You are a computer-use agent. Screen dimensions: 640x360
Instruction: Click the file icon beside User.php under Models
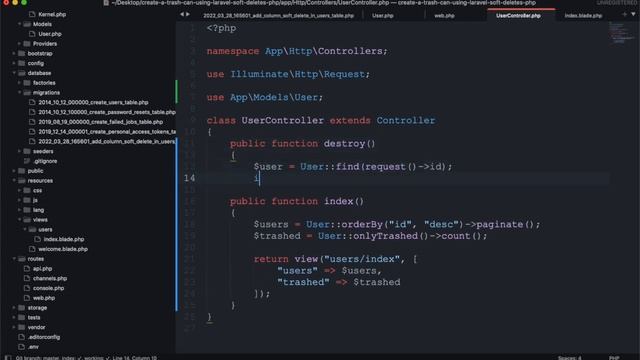tap(32, 34)
